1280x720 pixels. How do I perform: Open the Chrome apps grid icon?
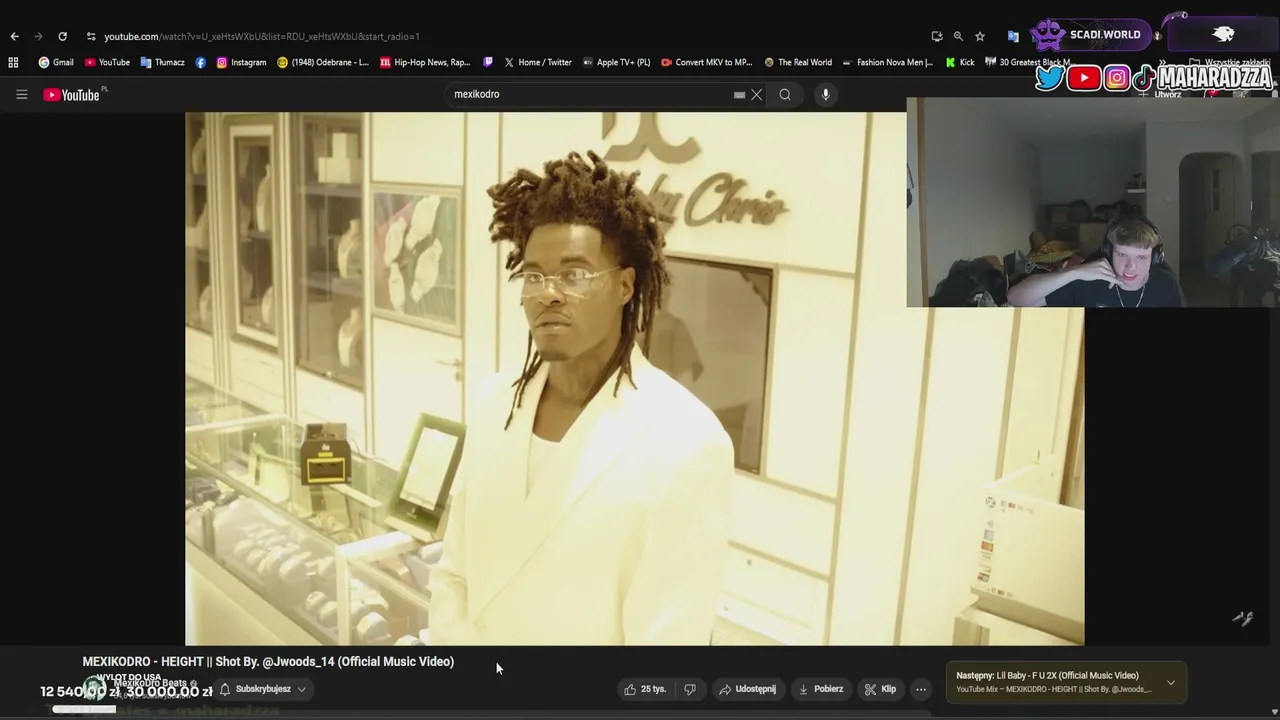click(x=13, y=62)
